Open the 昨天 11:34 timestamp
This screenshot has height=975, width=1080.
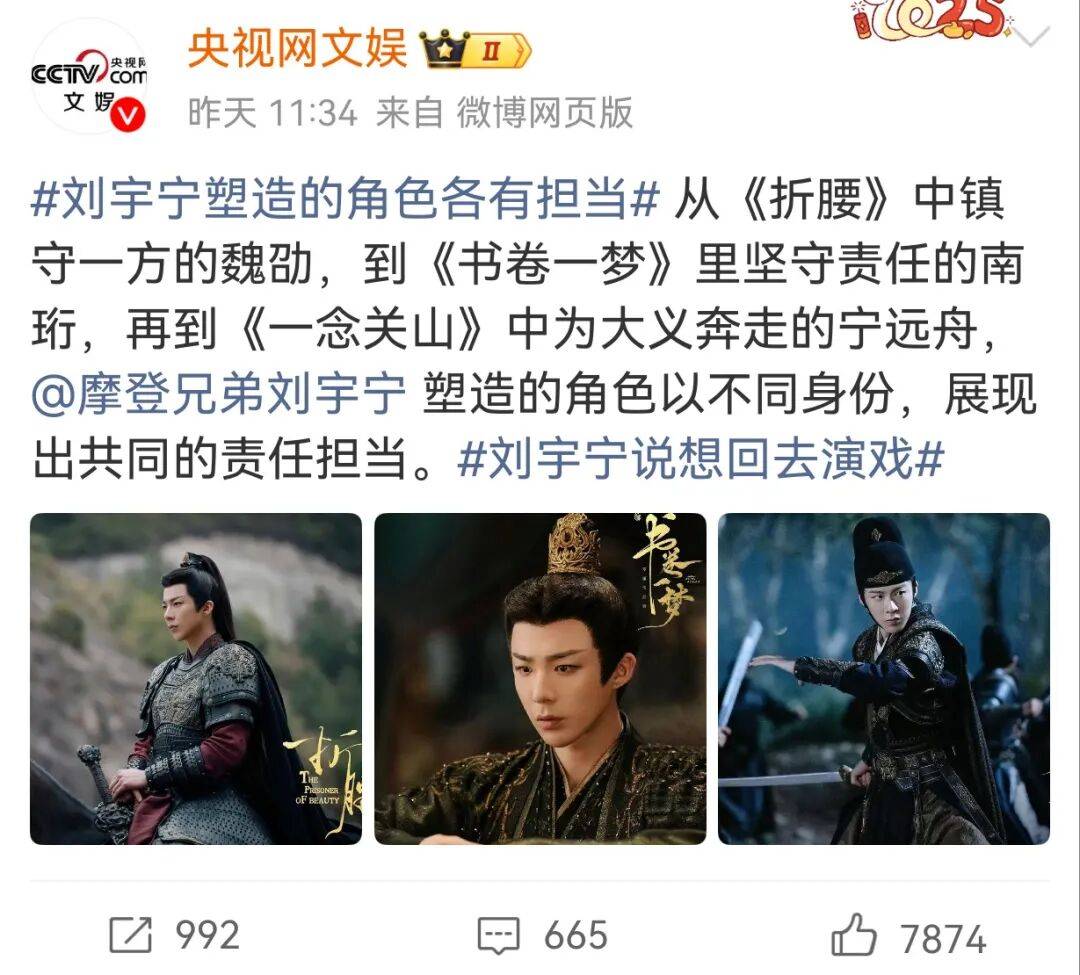273,112
